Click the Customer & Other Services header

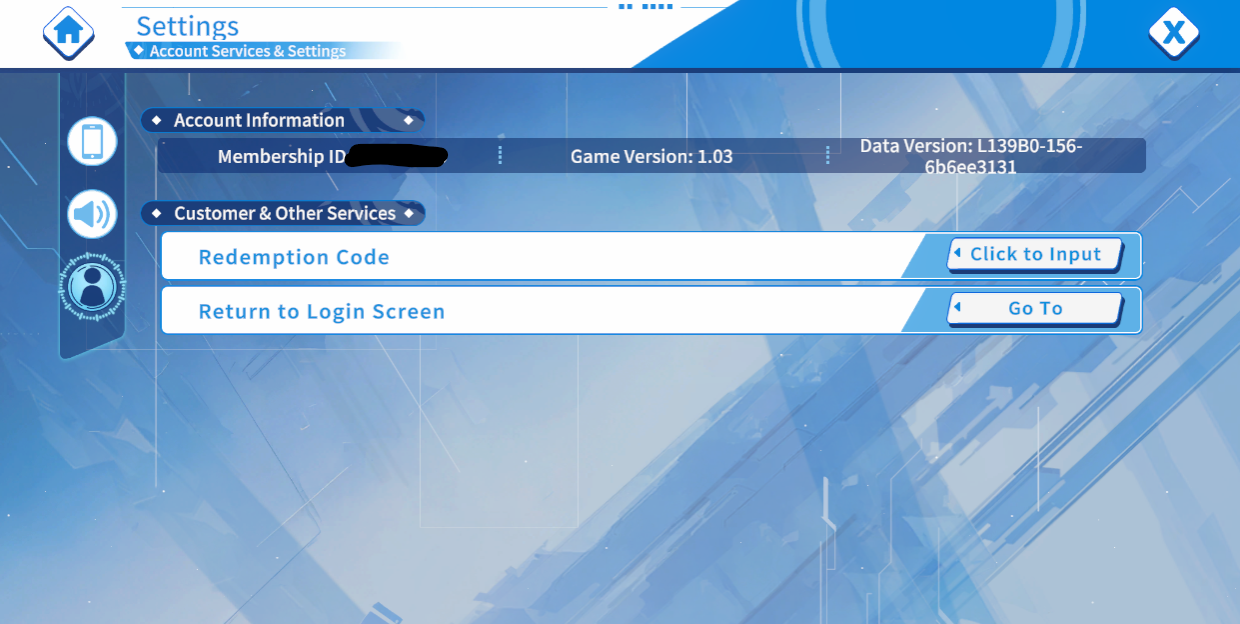pyautogui.click(x=284, y=214)
